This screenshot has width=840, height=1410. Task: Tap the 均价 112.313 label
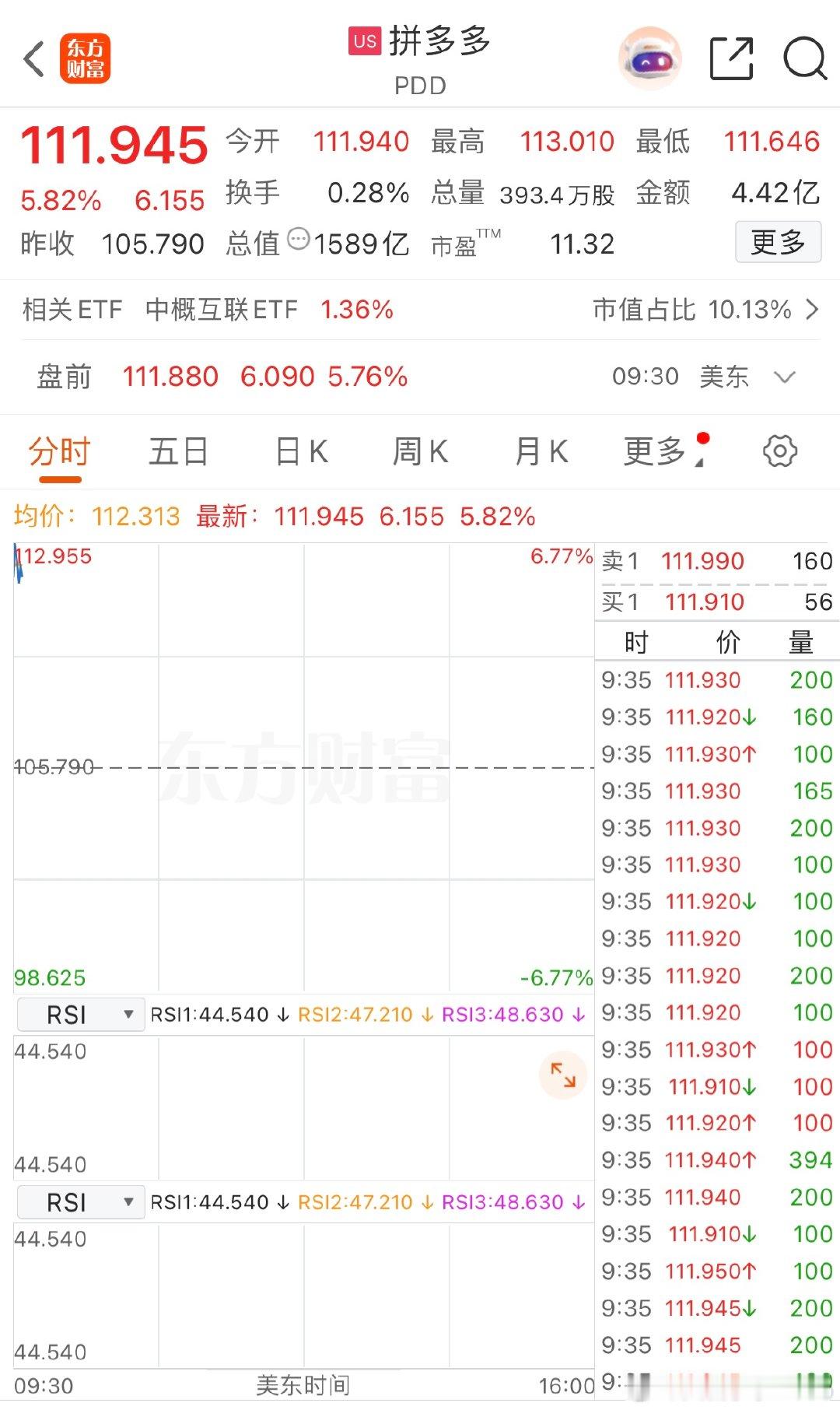point(96,517)
